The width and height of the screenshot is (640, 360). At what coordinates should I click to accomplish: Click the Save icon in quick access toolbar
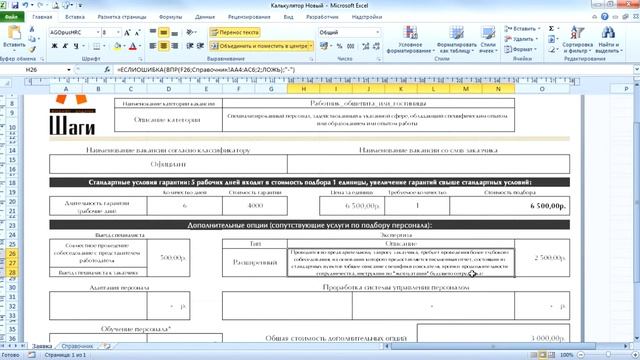15,5
